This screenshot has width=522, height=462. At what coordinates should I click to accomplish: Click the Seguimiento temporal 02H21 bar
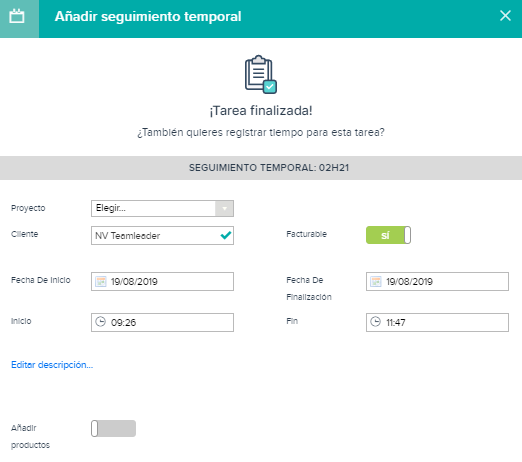[x=261, y=168]
